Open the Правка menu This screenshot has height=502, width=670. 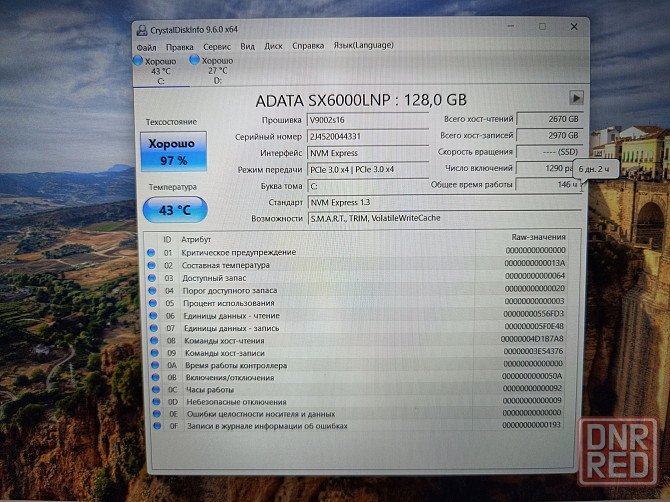[x=179, y=47]
